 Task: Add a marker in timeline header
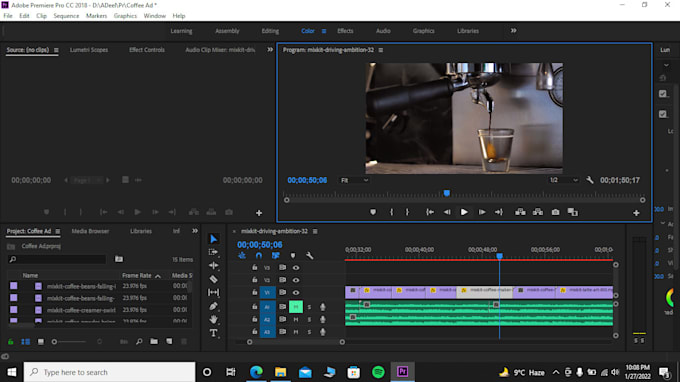tap(293, 256)
